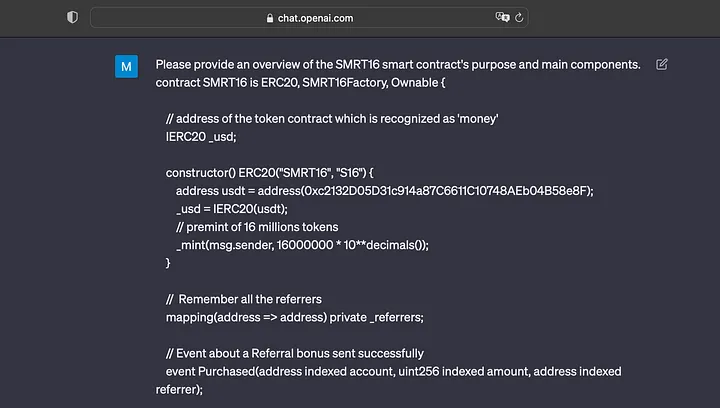Click the 'Please provide an overview' prompt line

(x=397, y=65)
